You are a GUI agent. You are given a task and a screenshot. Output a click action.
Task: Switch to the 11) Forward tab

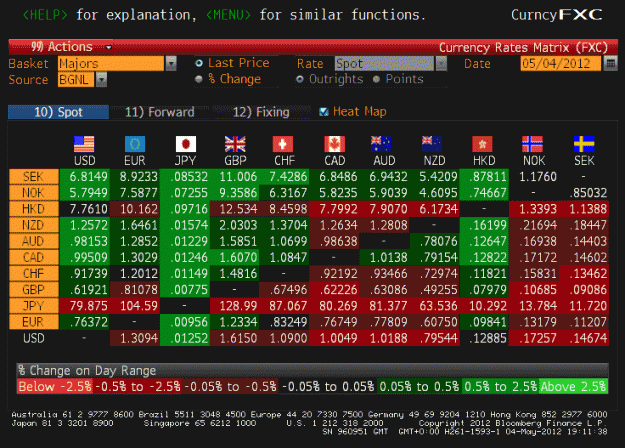pos(159,112)
